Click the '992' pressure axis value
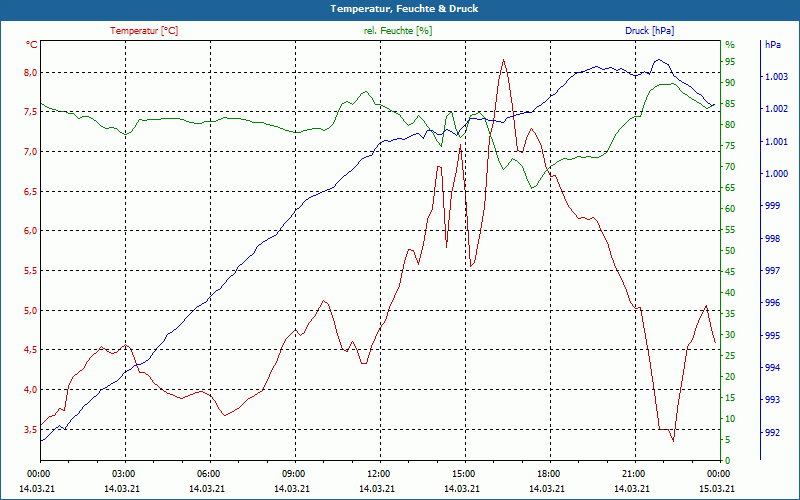 [773, 433]
